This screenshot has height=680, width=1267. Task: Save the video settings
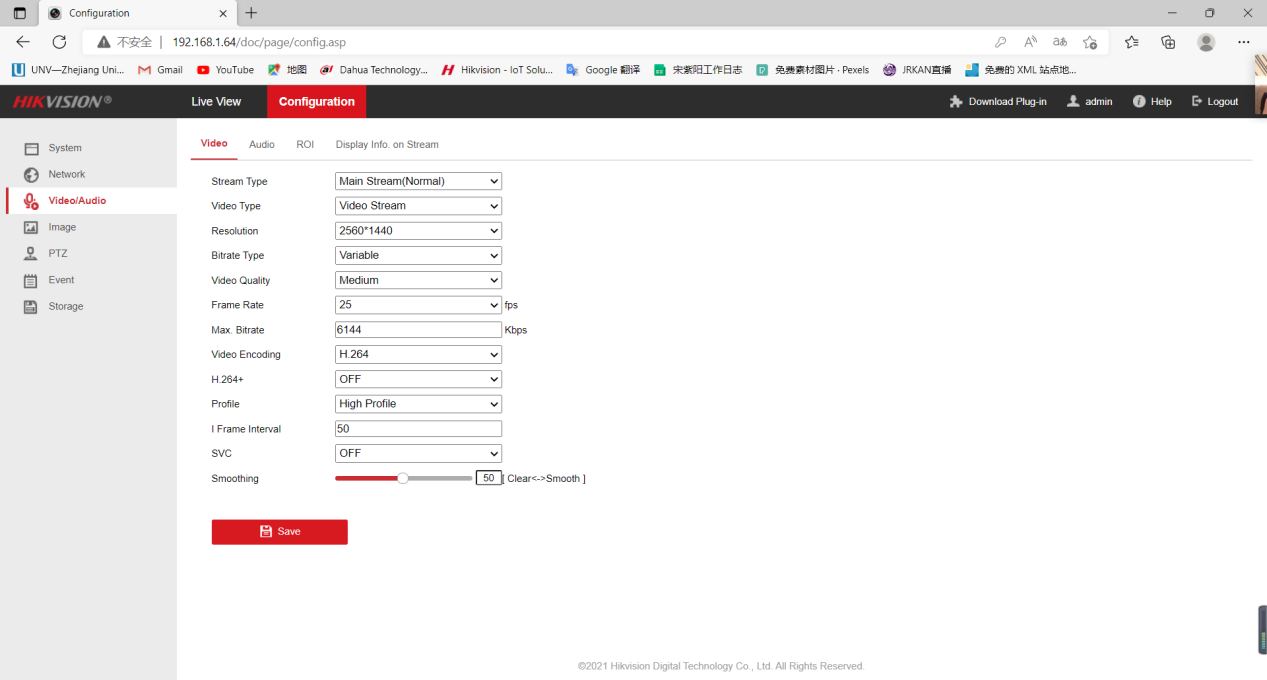(x=279, y=532)
